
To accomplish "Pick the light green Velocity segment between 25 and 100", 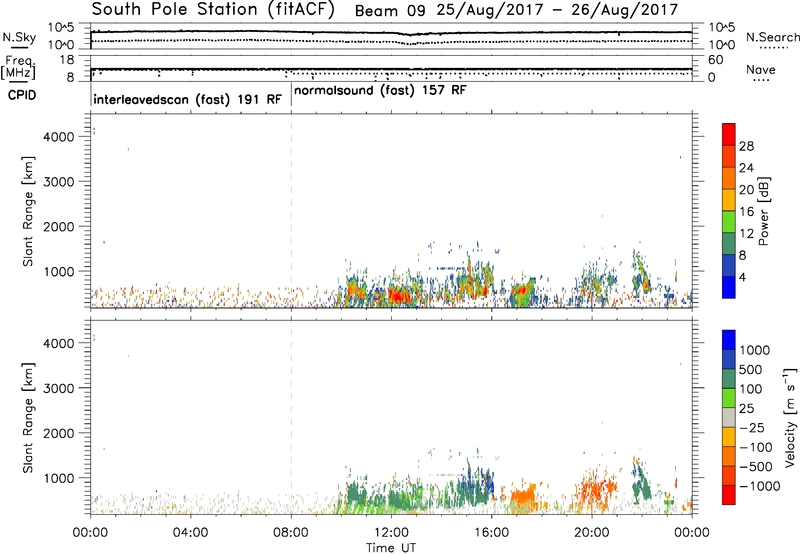I will point(729,398).
